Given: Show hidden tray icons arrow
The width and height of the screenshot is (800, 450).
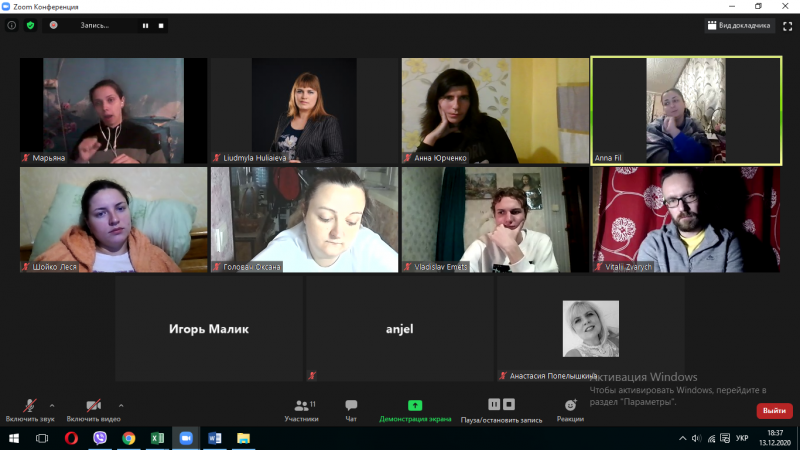Looking at the screenshot, I should tap(682, 438).
